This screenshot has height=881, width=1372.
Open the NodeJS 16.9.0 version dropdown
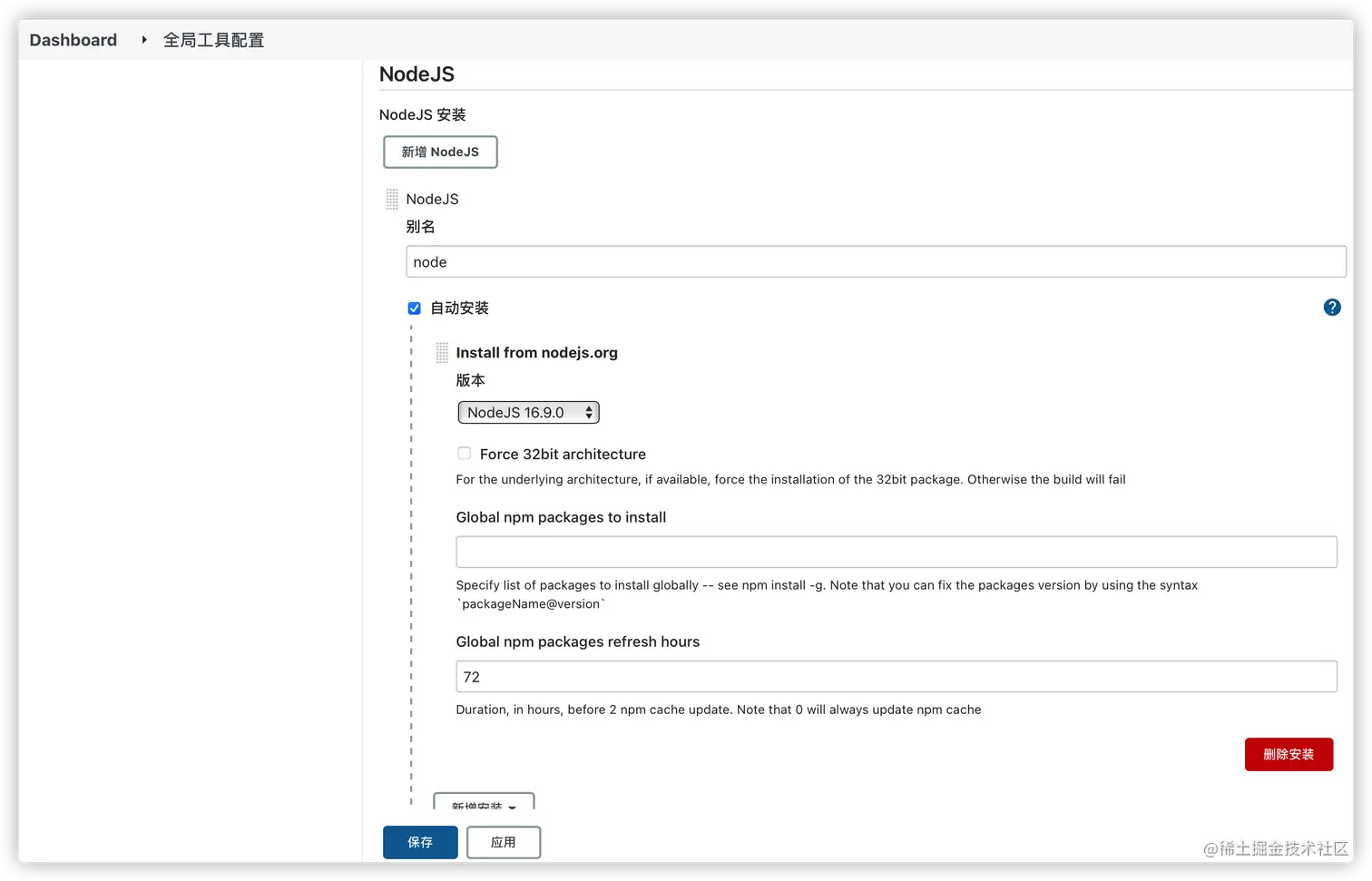point(528,413)
